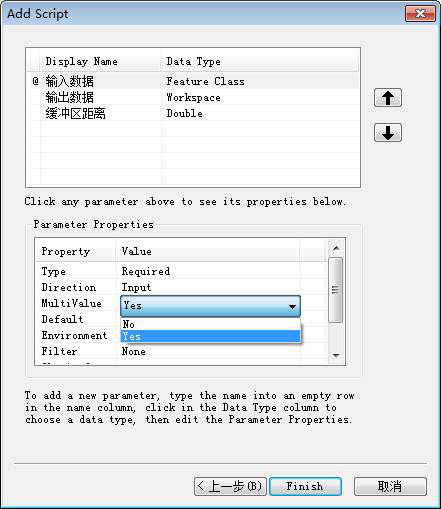
Task: Select the Filter property label
Action: pyautogui.click(x=59, y=351)
